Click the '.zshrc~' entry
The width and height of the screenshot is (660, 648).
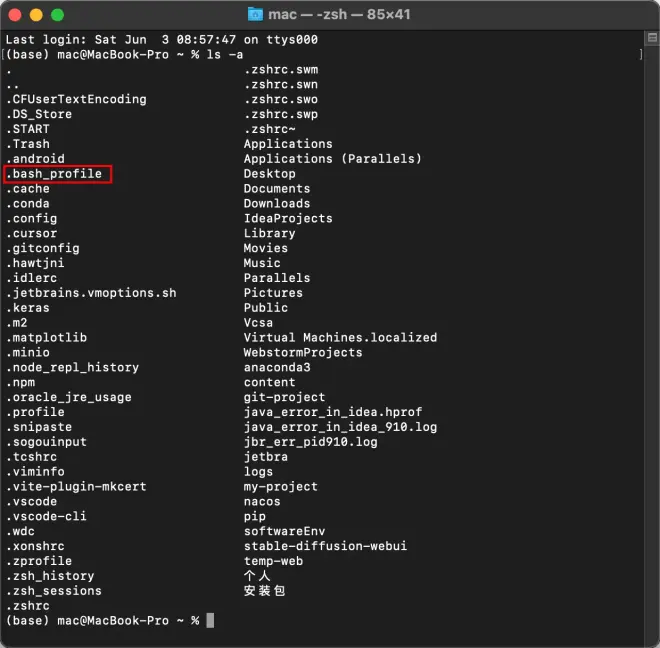pos(270,129)
